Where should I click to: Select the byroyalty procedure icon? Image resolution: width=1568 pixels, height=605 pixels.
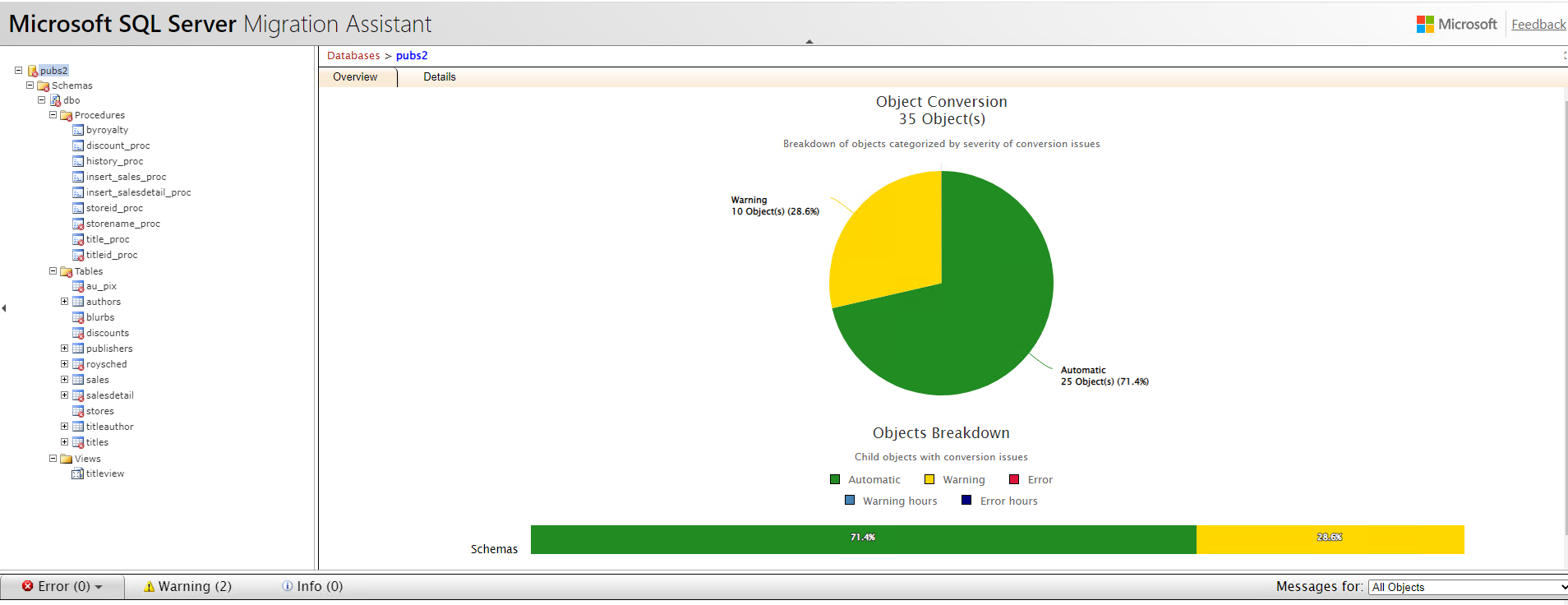(x=78, y=130)
